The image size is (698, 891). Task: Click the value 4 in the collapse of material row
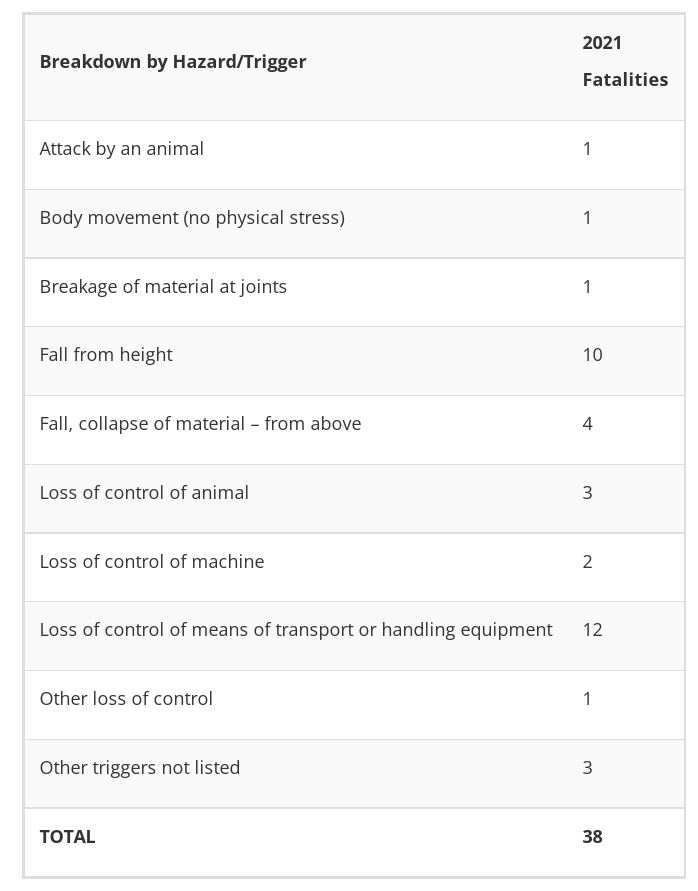pyautogui.click(x=587, y=424)
